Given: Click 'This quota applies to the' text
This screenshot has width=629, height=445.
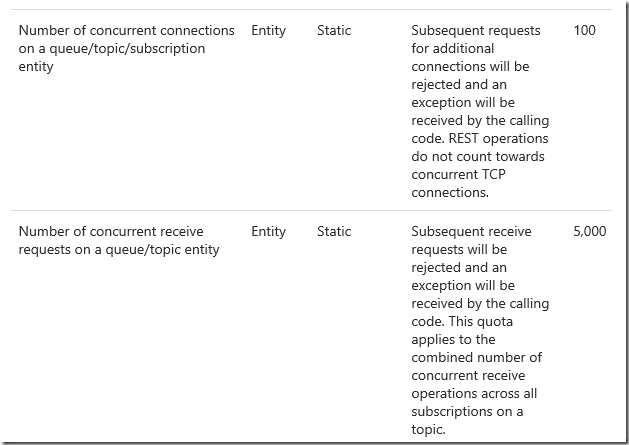Looking at the screenshot, I should pyautogui.click(x=462, y=330).
